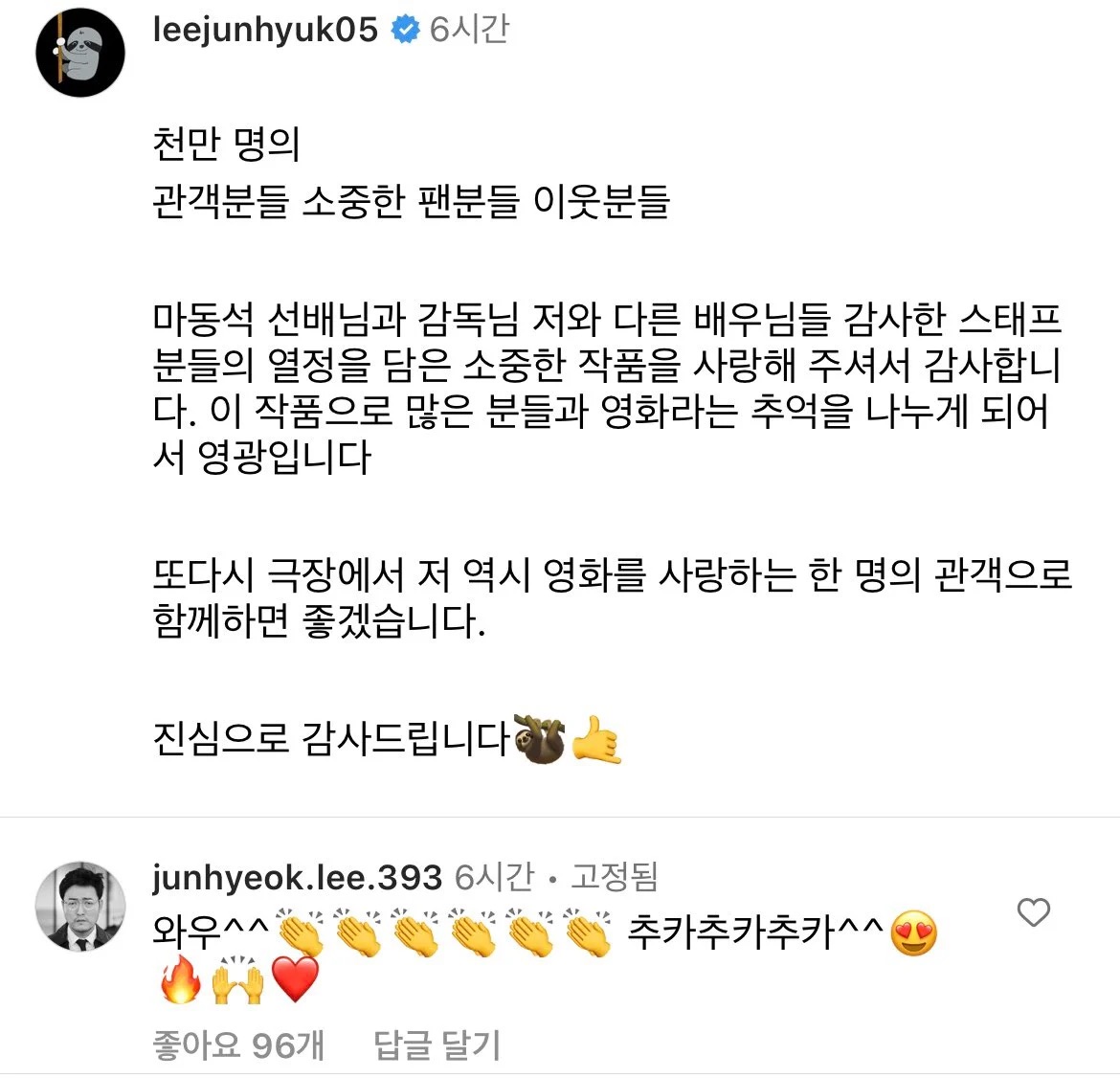Image resolution: width=1120 pixels, height=1078 pixels.
Task: Click the 천만 명의 caption line
Action: (x=226, y=144)
